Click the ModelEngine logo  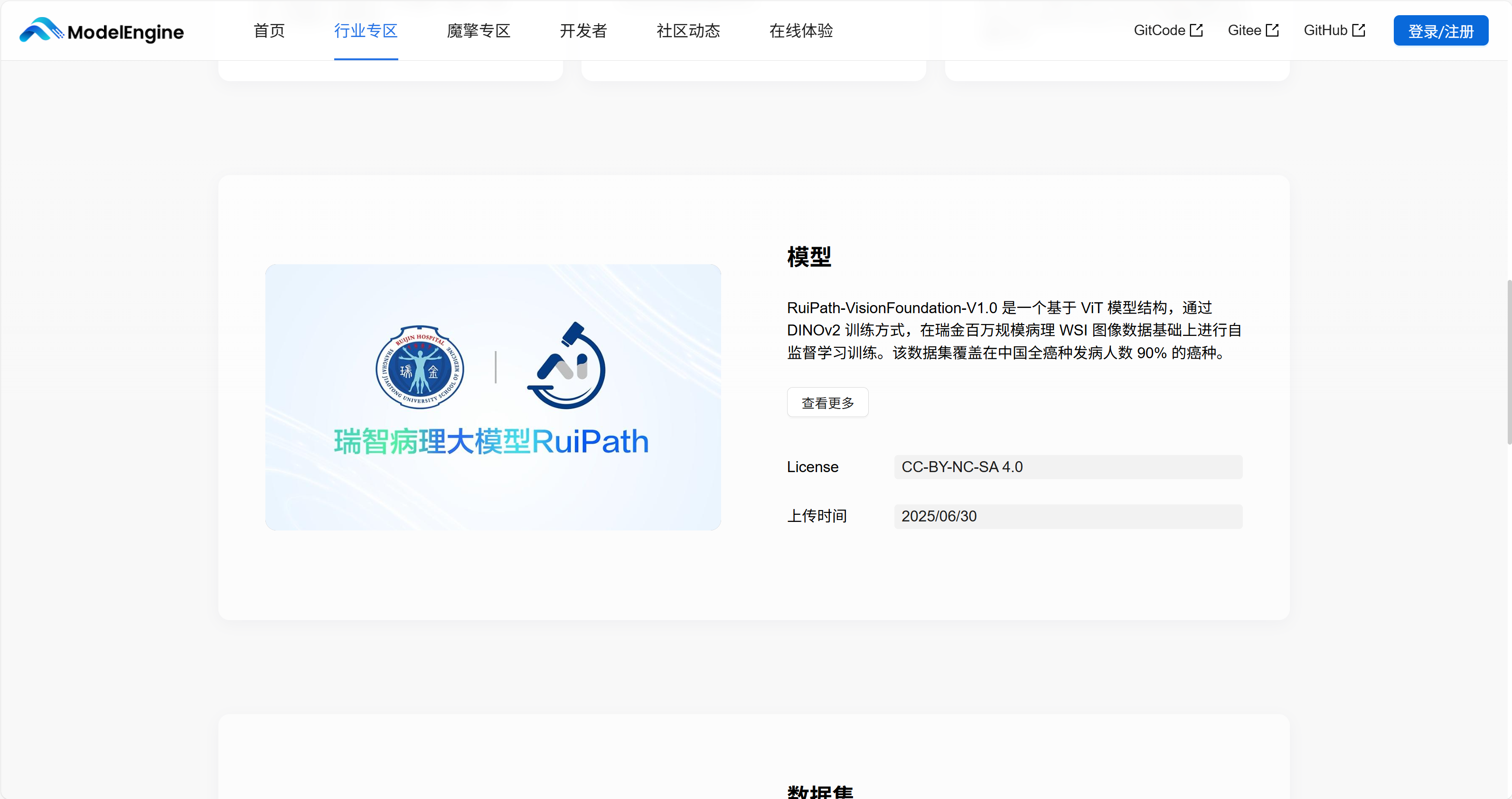(101, 30)
